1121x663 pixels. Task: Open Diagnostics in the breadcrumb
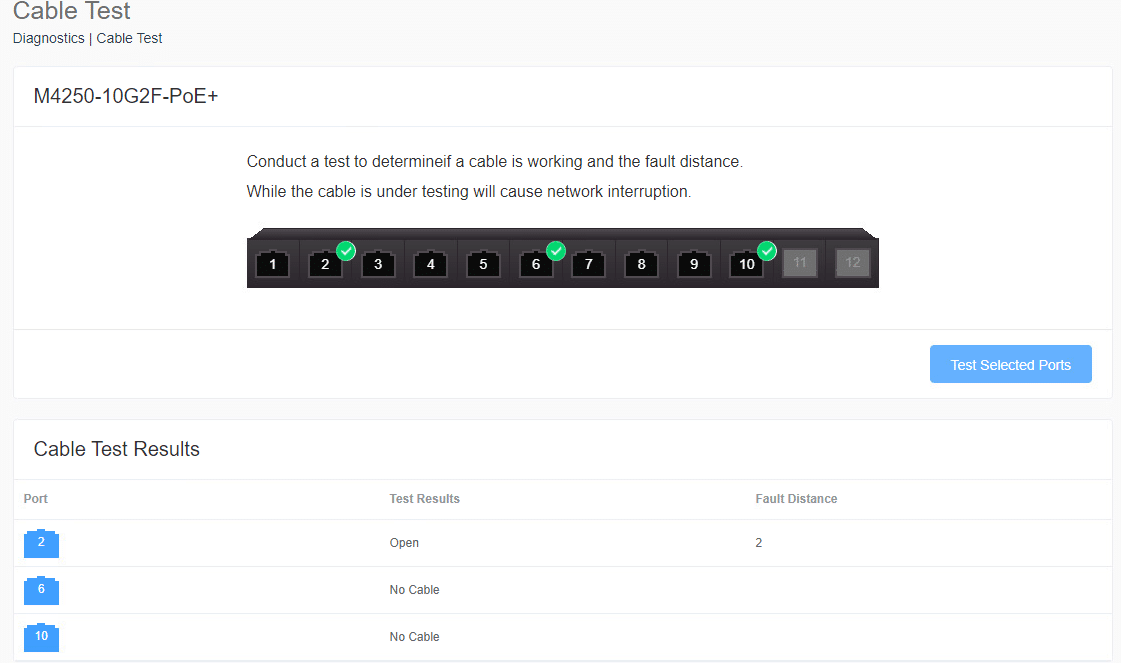(49, 38)
